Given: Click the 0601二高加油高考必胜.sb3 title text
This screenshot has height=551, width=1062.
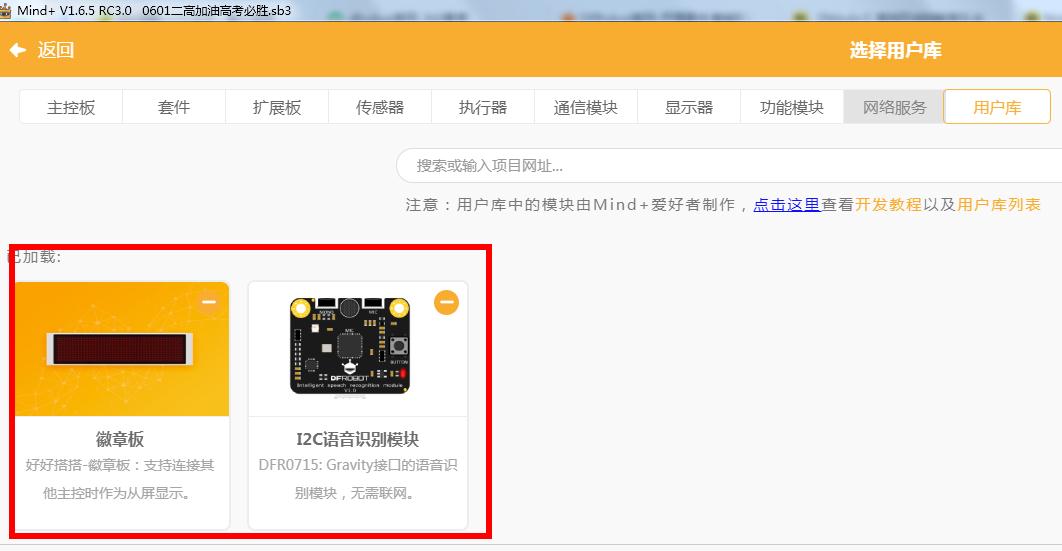Looking at the screenshot, I should 217,10.
